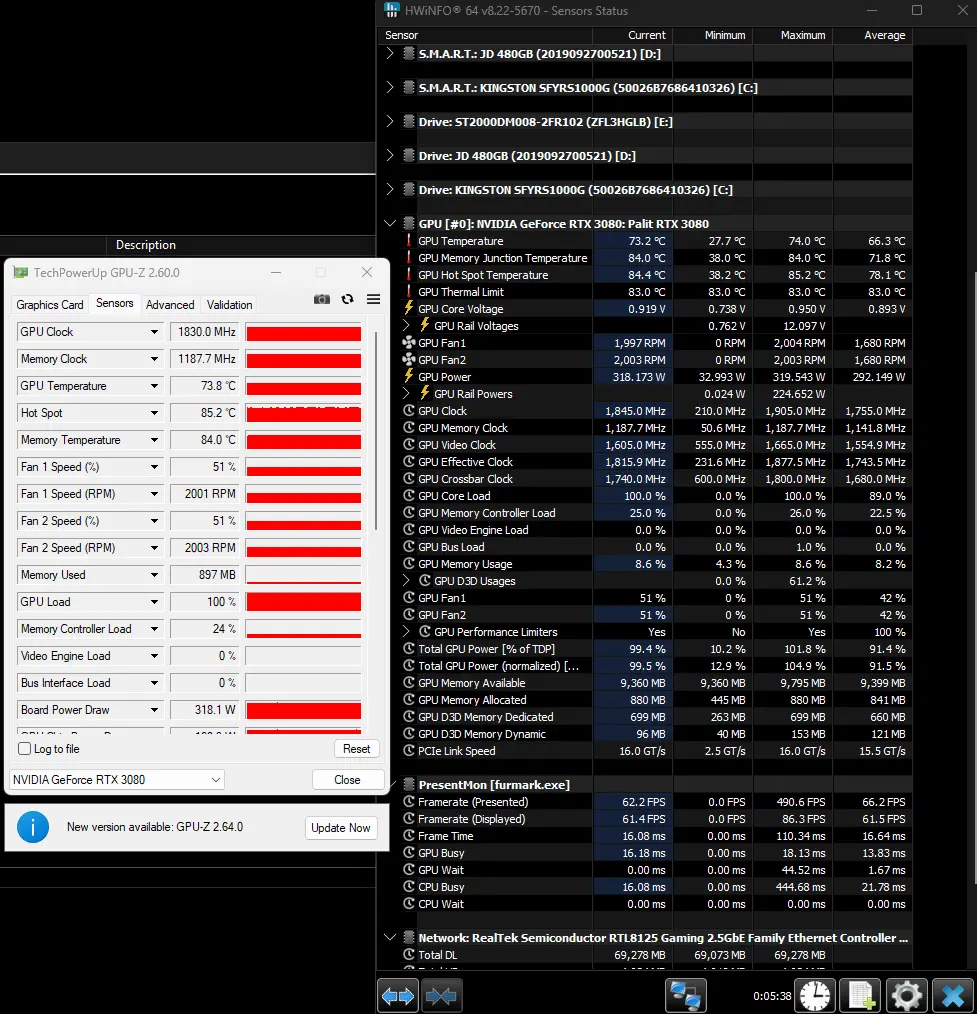This screenshot has width=977, height=1014.
Task: Click the GPU-Z sensors vertical scrollbar
Action: (x=376, y=433)
